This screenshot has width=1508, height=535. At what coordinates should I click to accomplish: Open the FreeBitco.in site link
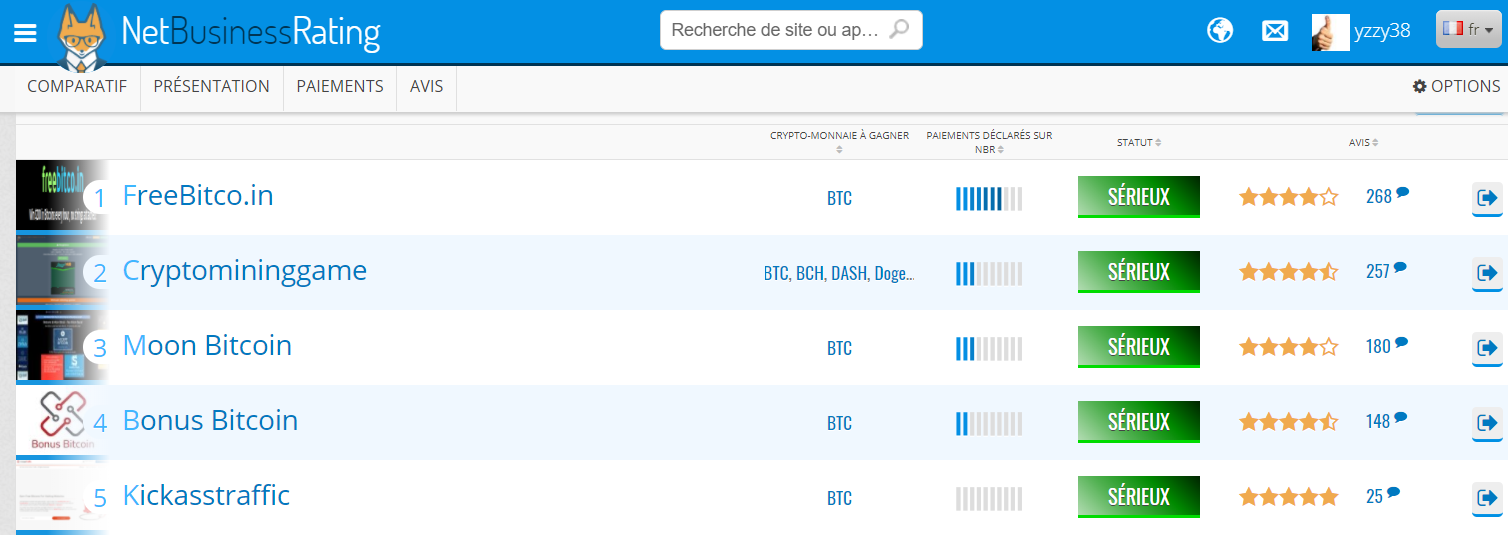tap(198, 195)
